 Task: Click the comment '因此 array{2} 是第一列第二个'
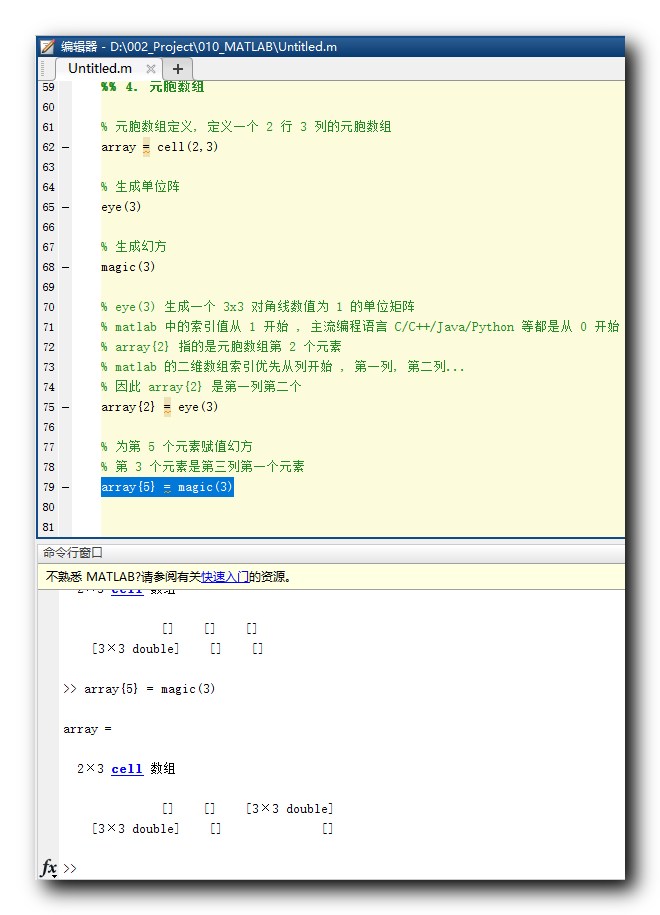pyautogui.click(x=201, y=387)
